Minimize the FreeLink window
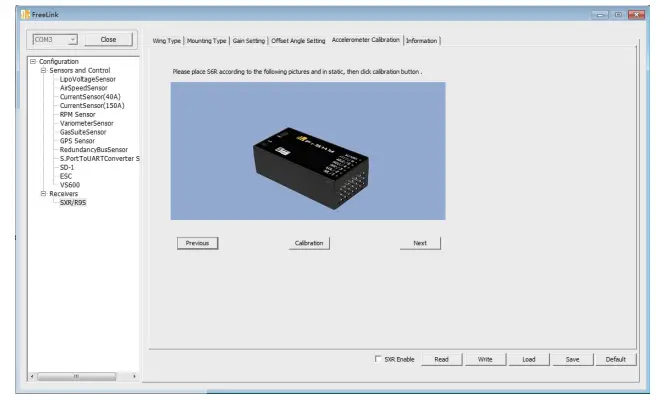664x405 pixels. 600,15
